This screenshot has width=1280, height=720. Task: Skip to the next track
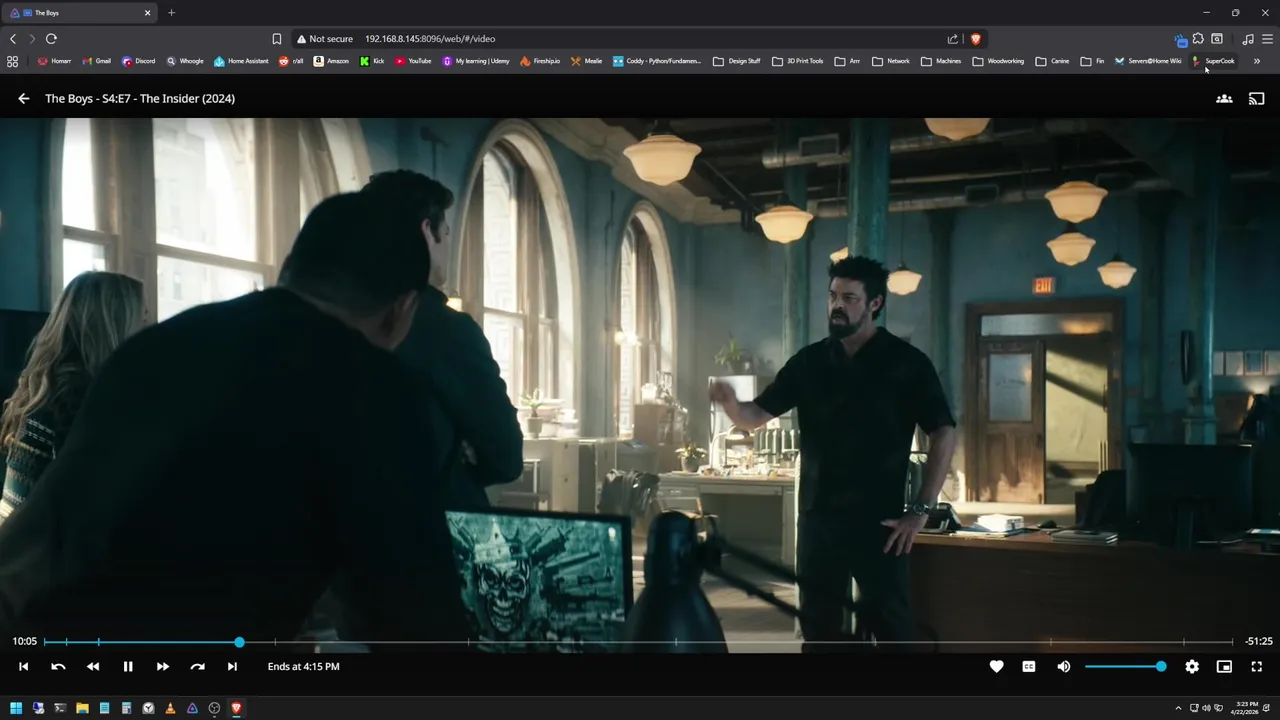(232, 666)
